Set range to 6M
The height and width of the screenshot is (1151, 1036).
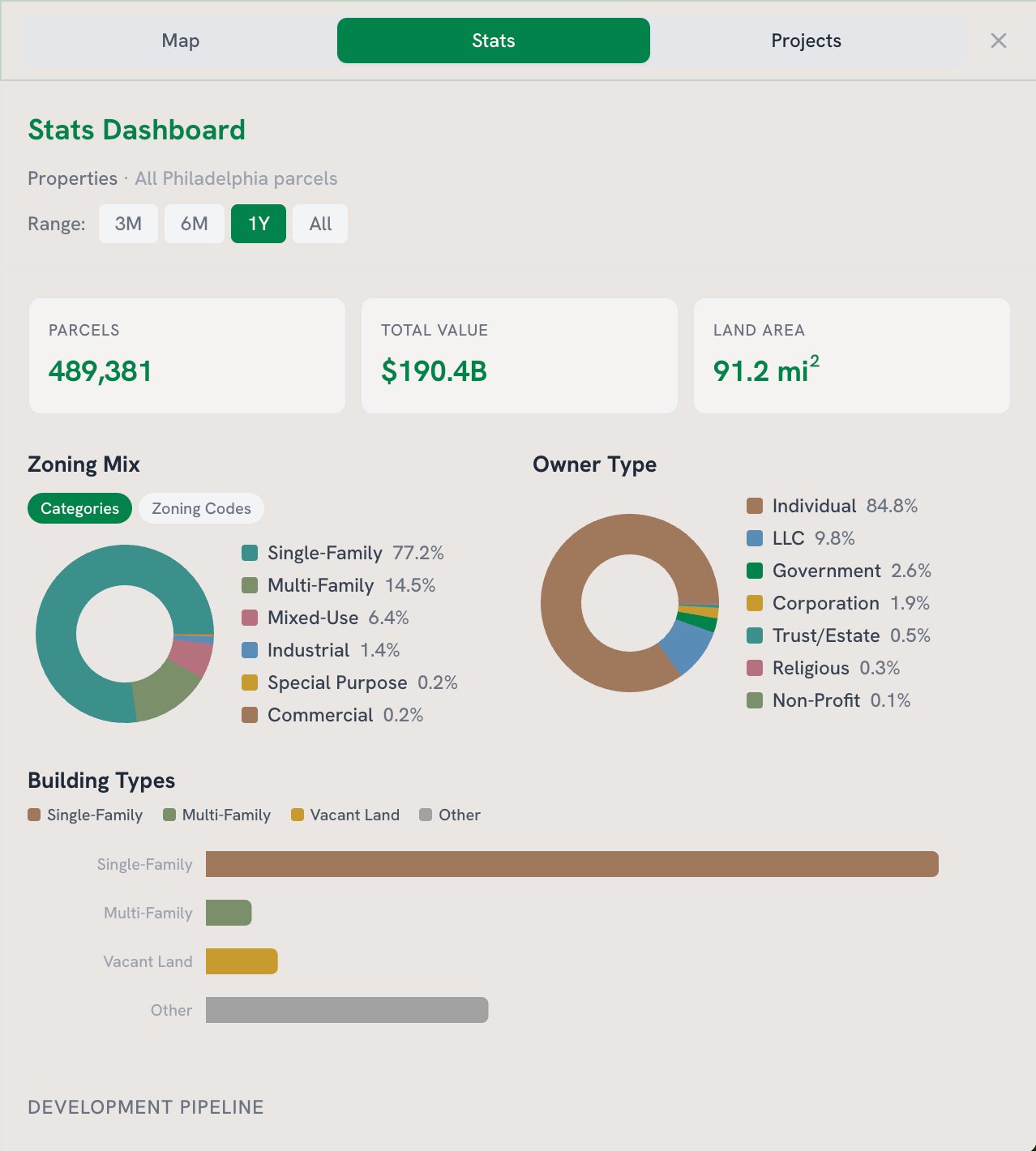(195, 224)
